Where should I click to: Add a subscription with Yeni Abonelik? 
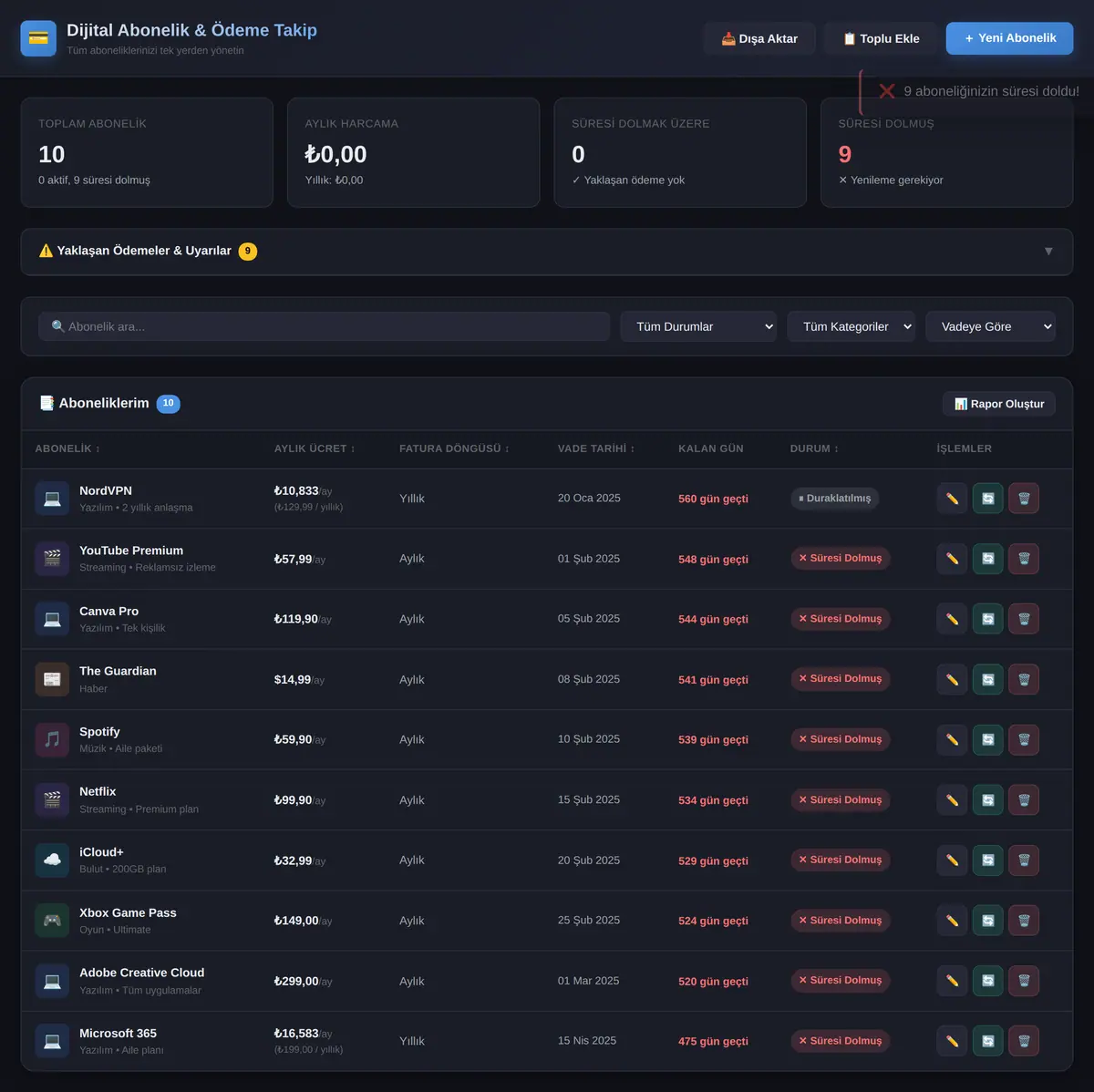pyautogui.click(x=1009, y=38)
